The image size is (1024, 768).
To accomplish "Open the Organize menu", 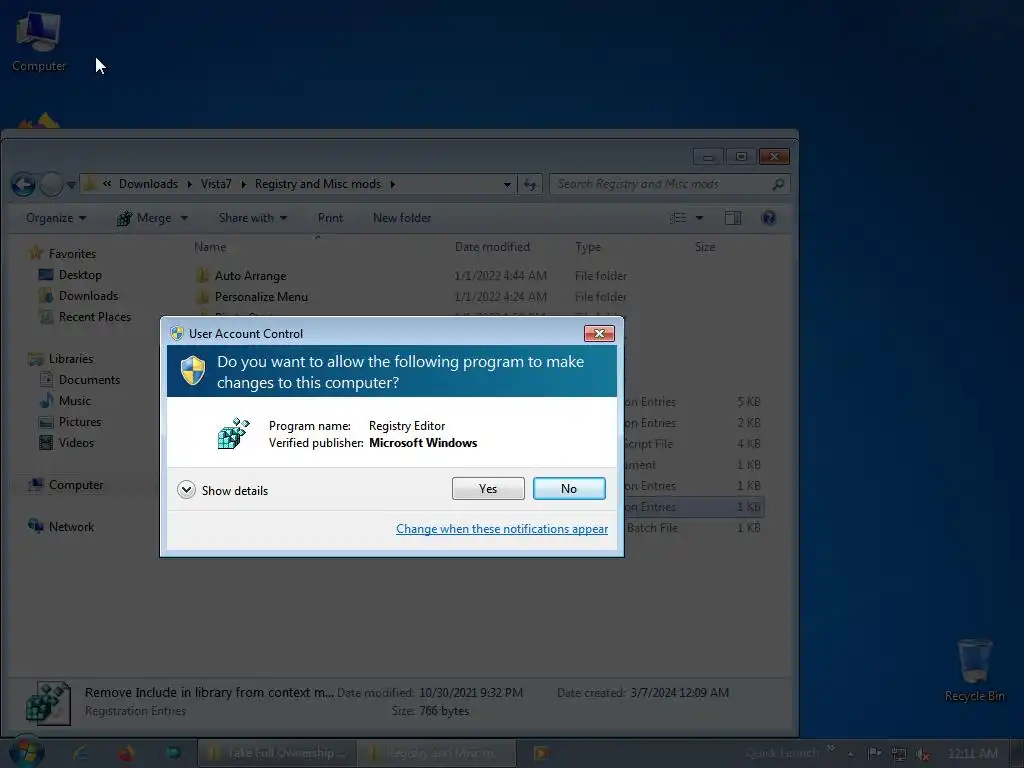I will point(56,218).
